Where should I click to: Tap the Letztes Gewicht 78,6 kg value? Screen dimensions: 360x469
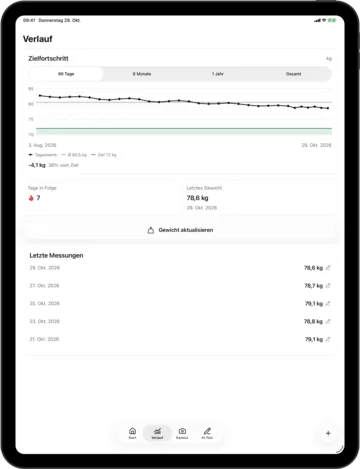pyautogui.click(x=197, y=198)
